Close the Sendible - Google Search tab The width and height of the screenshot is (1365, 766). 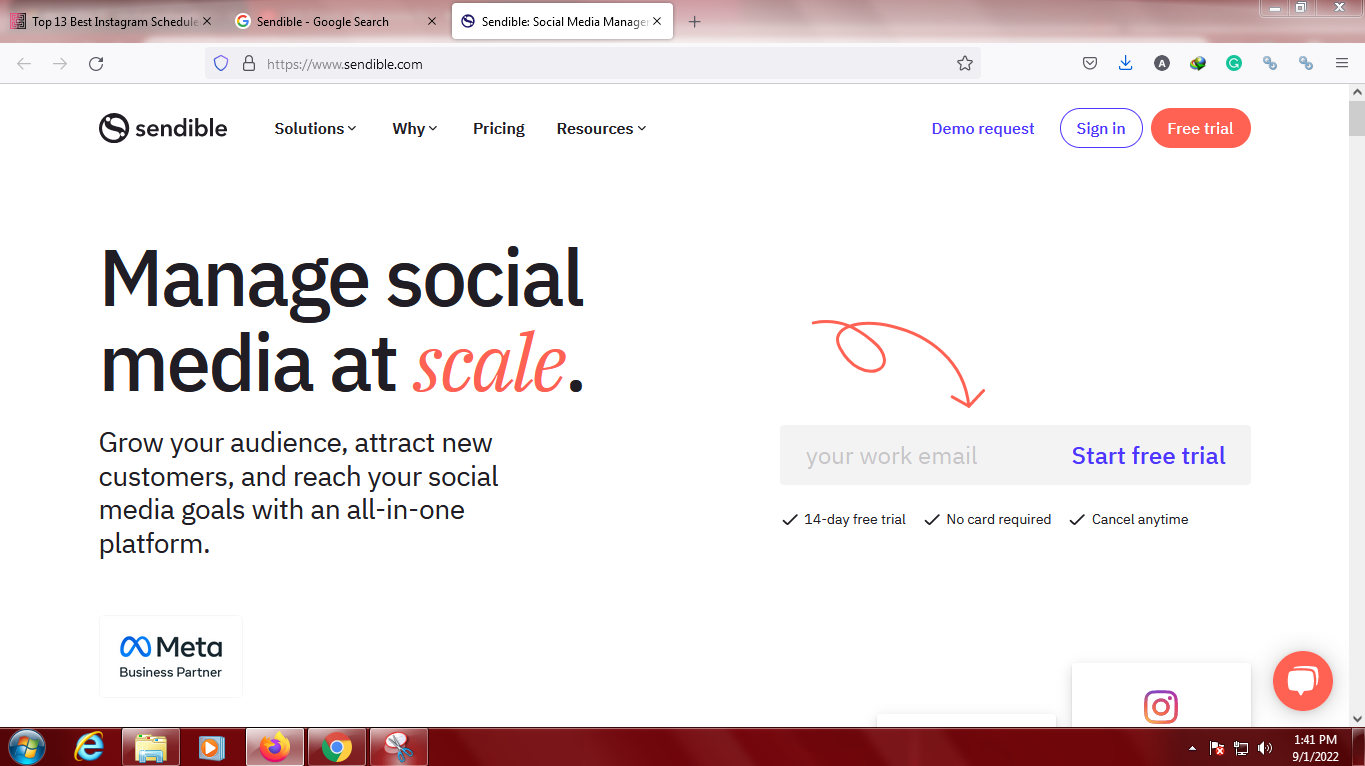point(432,21)
